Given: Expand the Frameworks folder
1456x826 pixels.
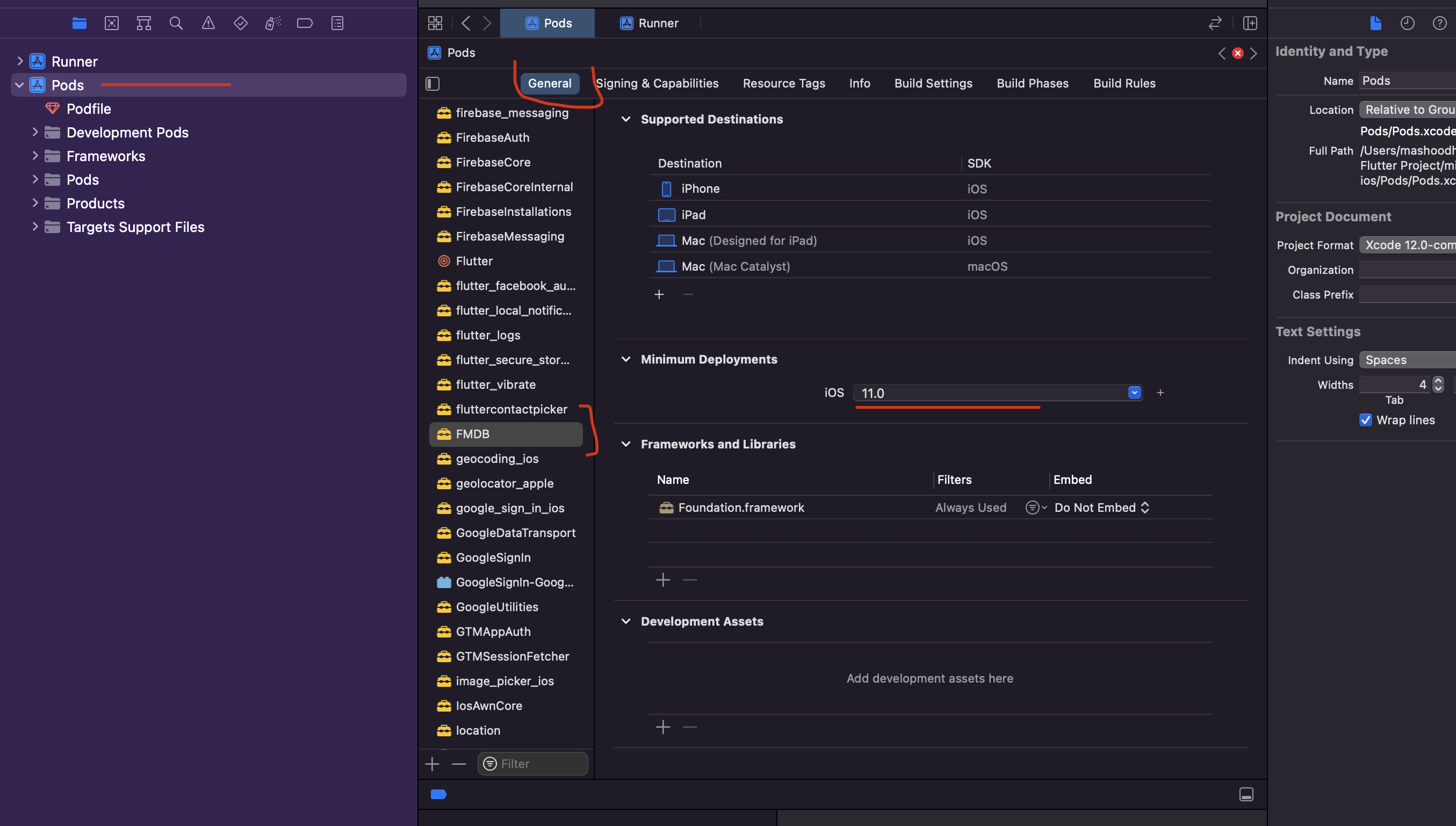Looking at the screenshot, I should click(35, 155).
